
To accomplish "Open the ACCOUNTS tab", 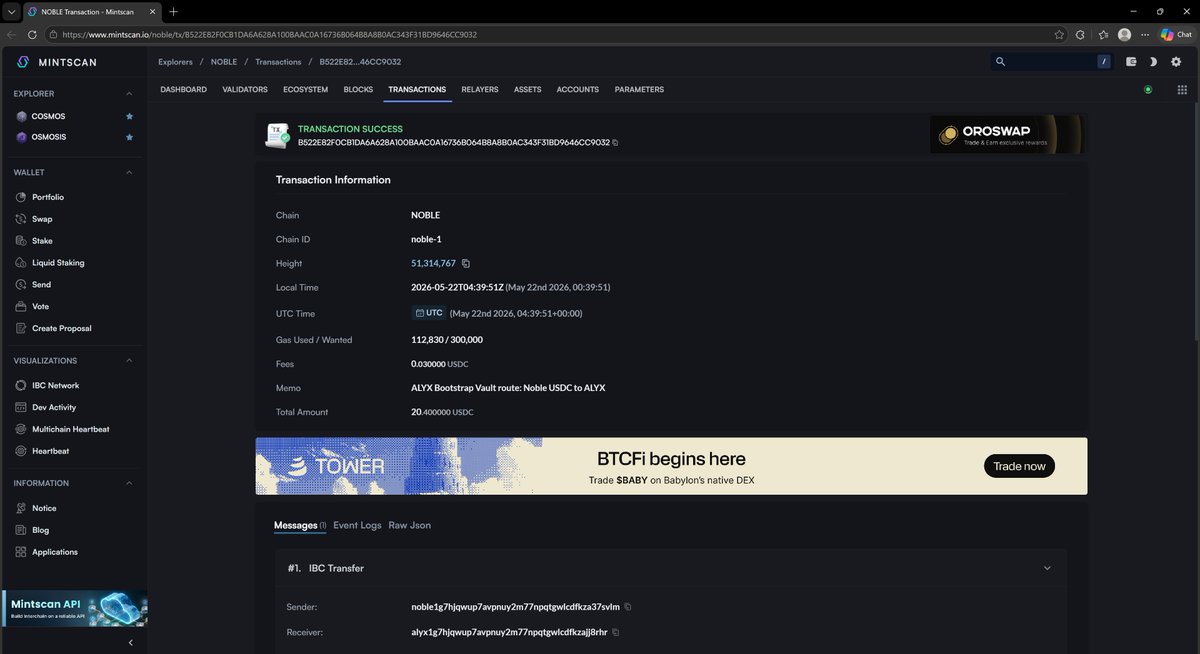I will click(x=578, y=90).
